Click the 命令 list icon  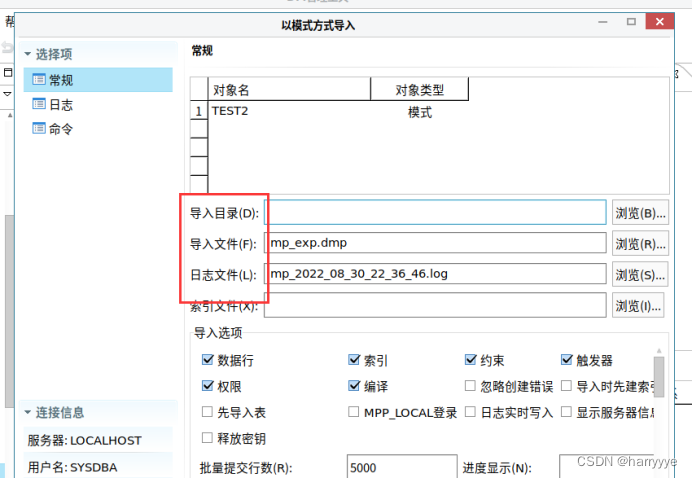tap(39, 128)
